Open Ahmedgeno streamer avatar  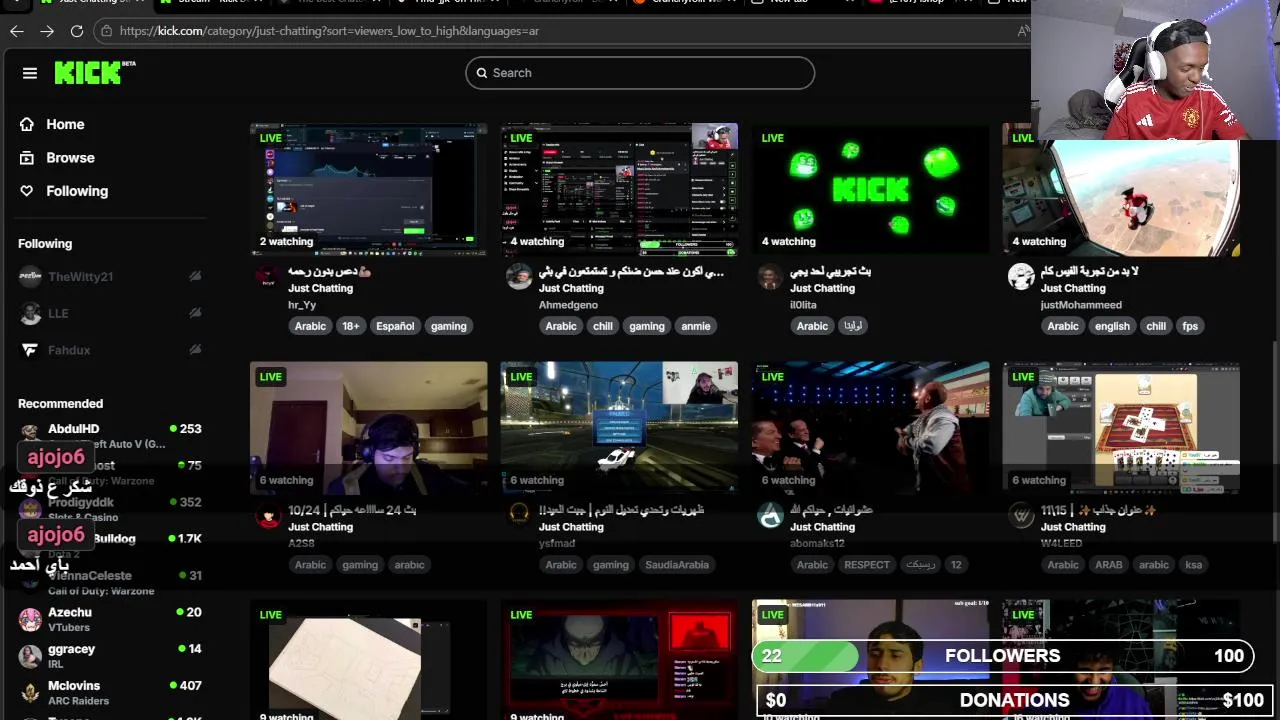(x=519, y=276)
